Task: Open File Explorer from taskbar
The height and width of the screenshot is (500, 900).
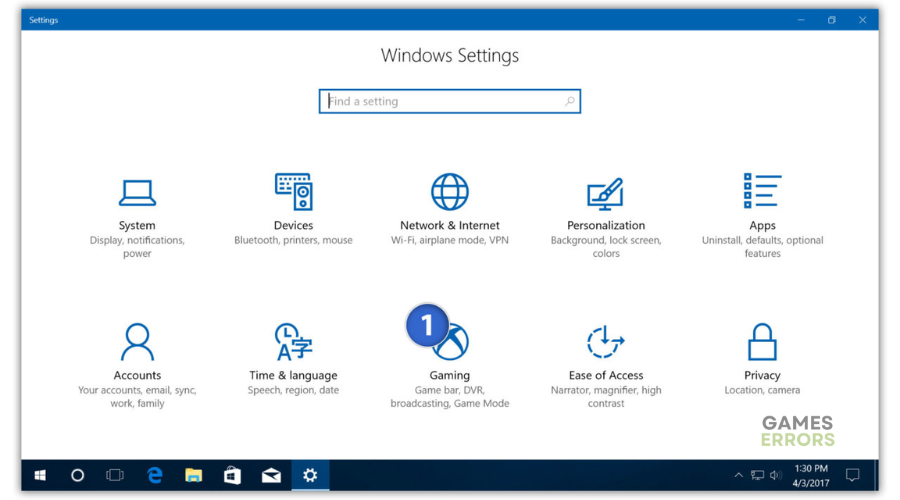Action: pyautogui.click(x=193, y=475)
